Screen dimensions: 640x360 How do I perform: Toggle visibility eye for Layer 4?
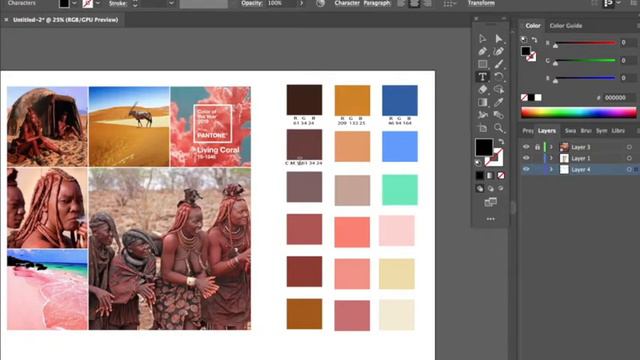526,169
